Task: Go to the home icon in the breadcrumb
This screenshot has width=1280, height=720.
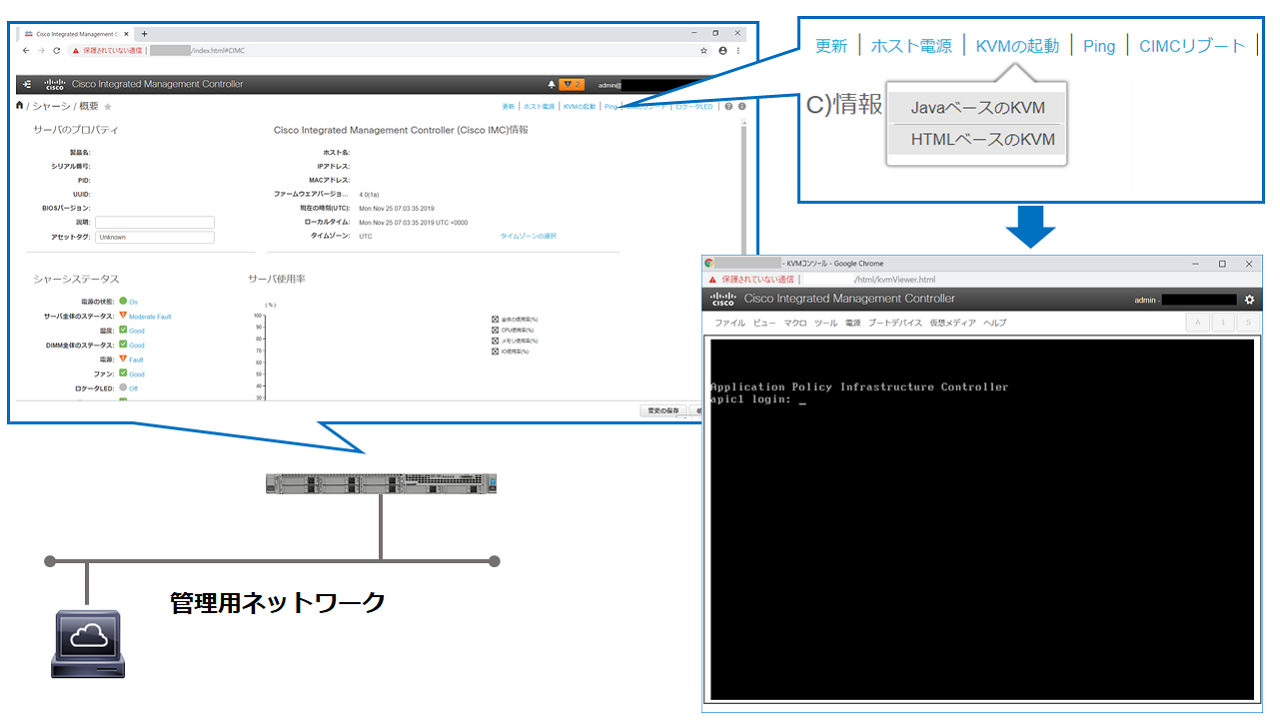Action: point(19,105)
